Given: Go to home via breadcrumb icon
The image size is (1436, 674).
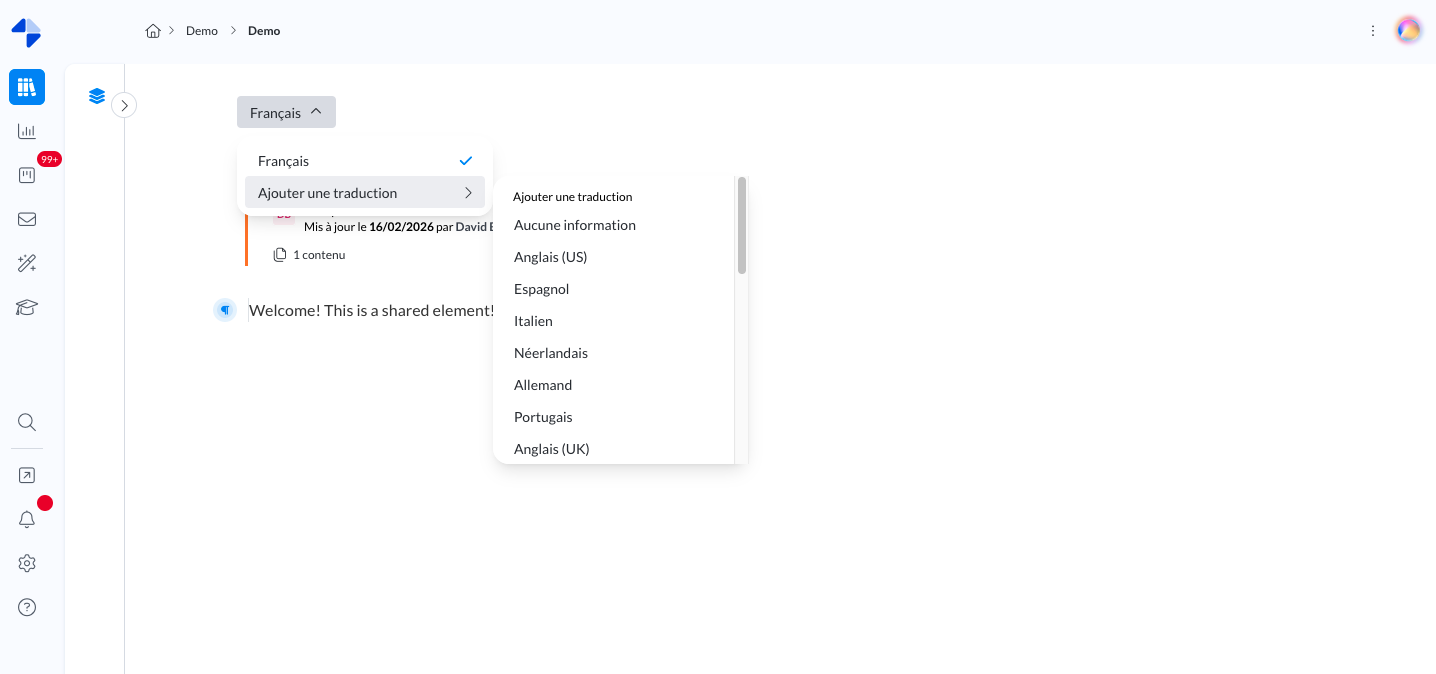Looking at the screenshot, I should tap(153, 31).
